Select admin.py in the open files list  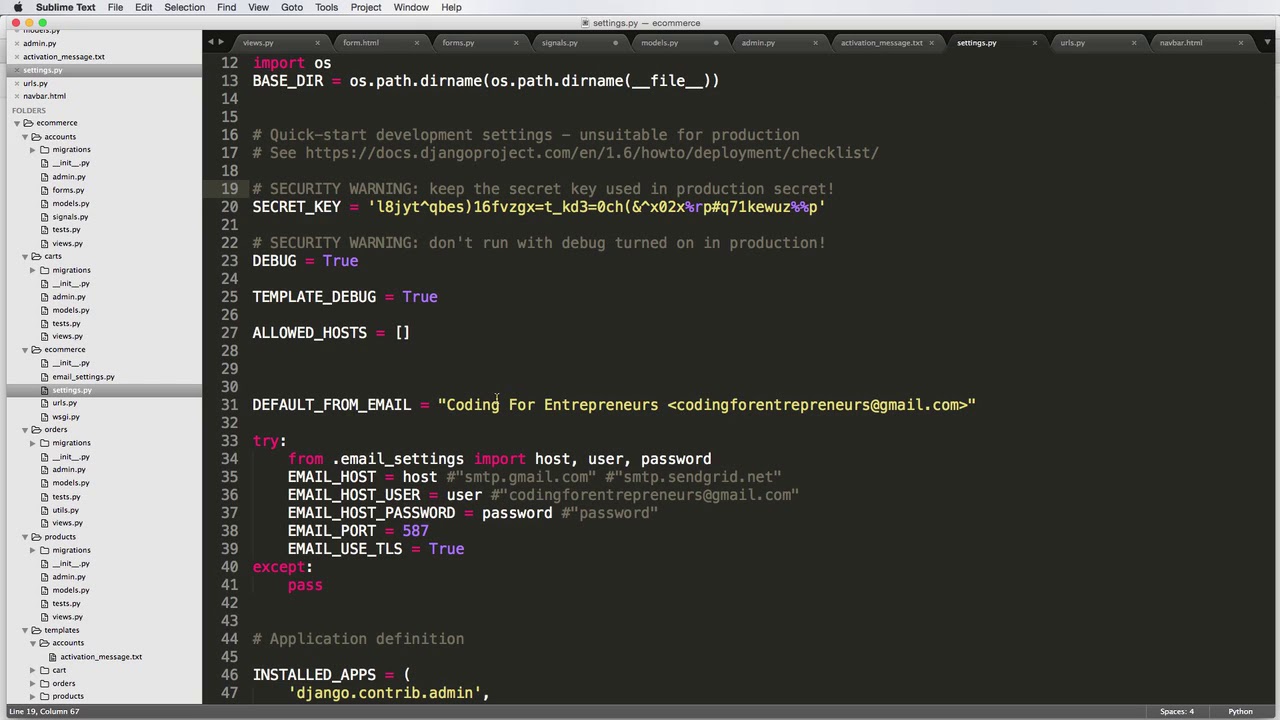point(40,43)
